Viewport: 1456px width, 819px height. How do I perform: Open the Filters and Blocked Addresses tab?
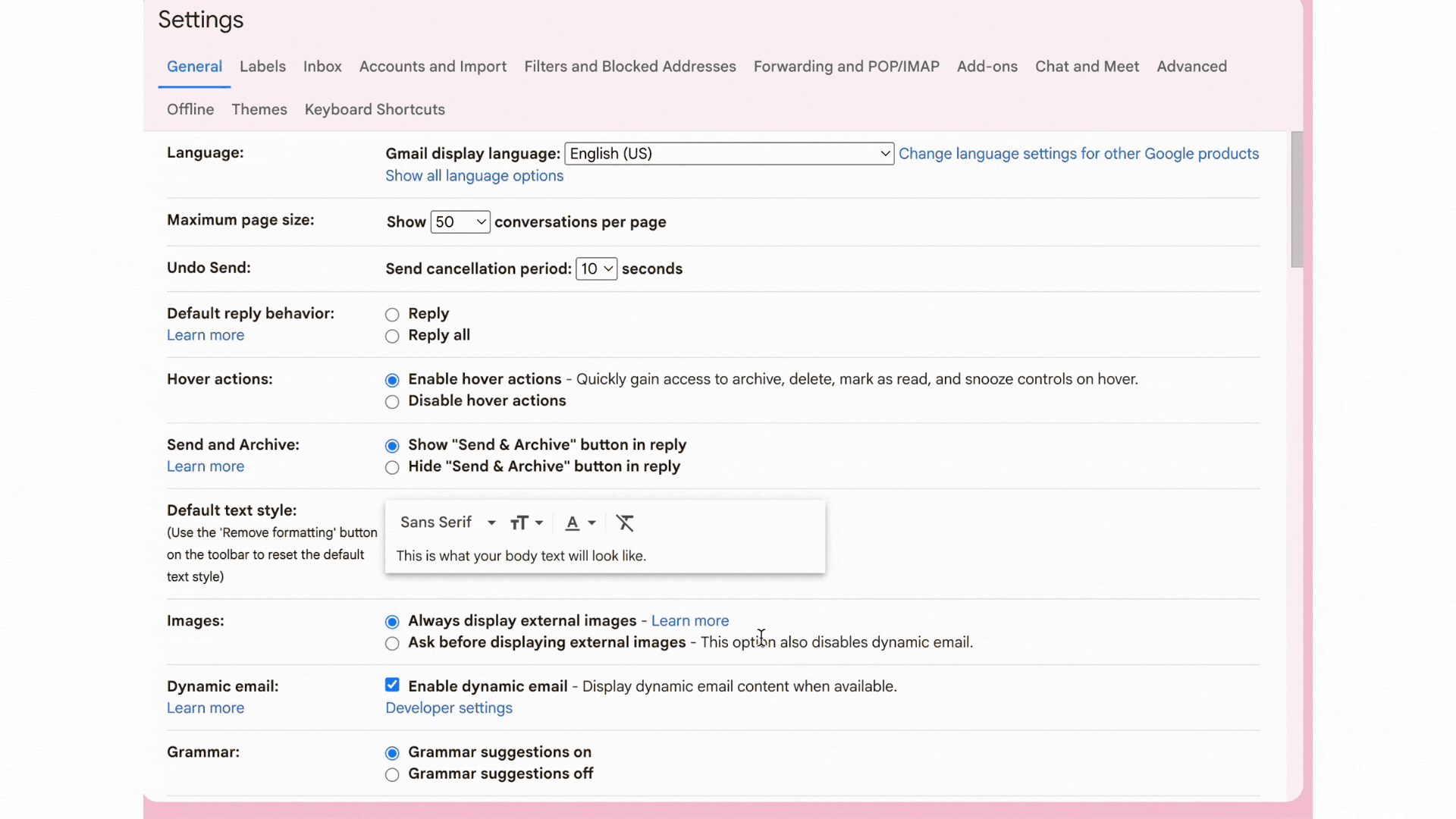pos(629,67)
